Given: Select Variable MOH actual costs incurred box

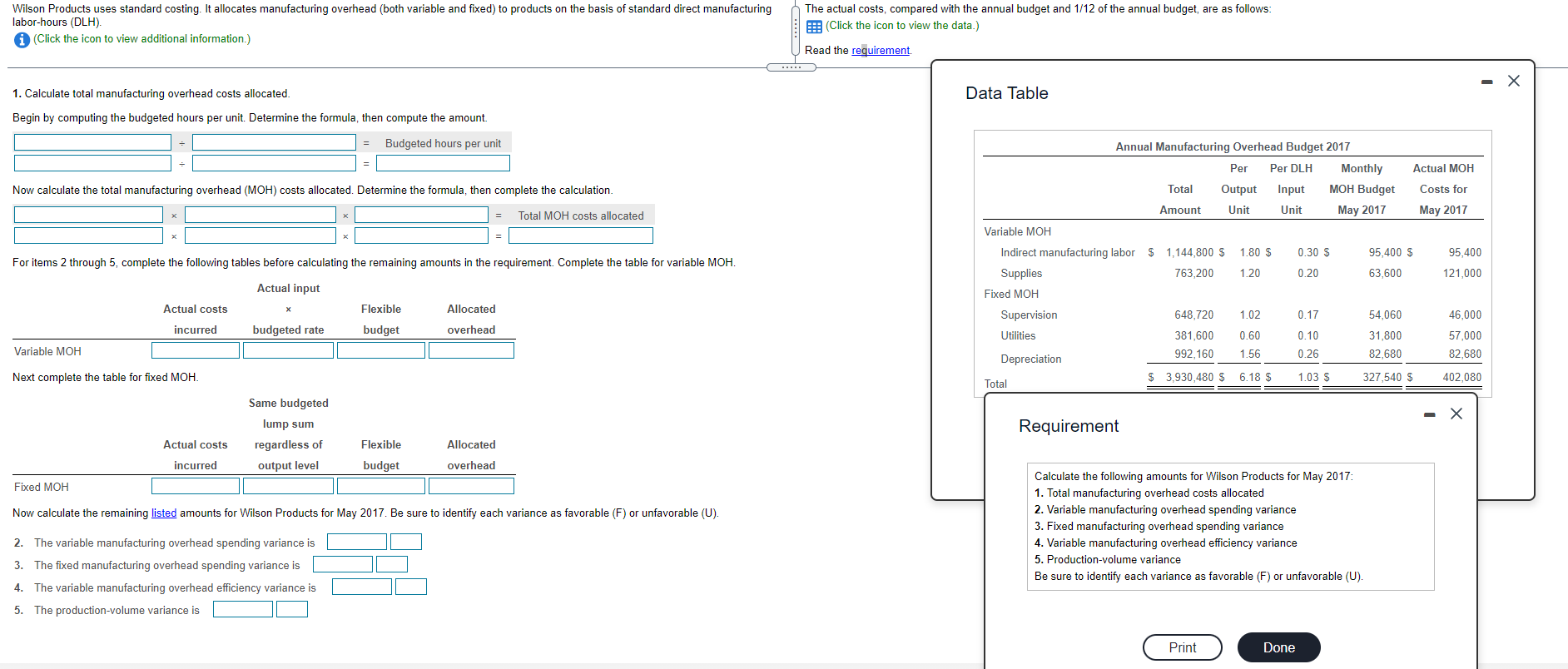Looking at the screenshot, I should tap(196, 350).
